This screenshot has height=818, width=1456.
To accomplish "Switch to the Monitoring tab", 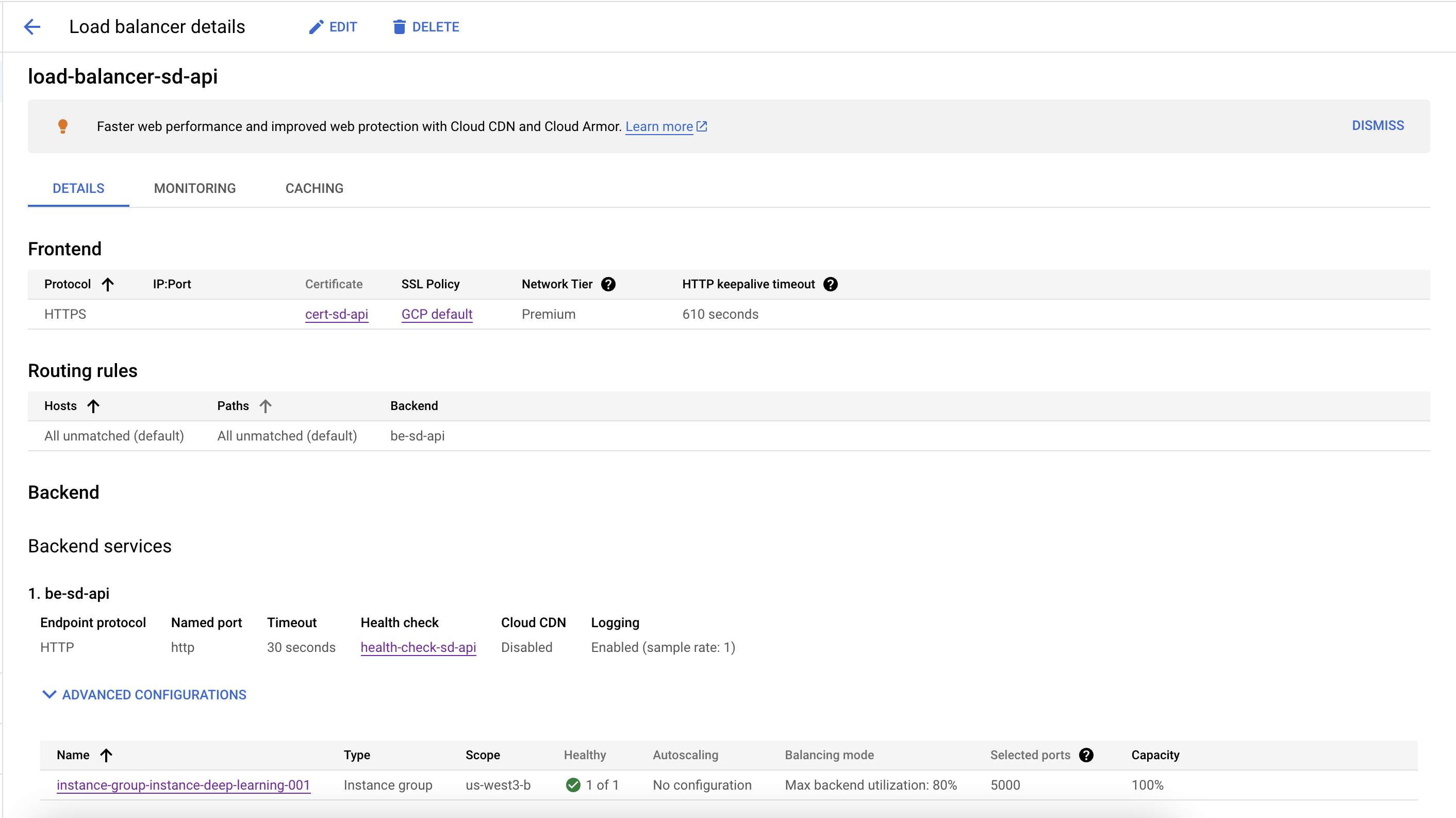I will (x=194, y=188).
